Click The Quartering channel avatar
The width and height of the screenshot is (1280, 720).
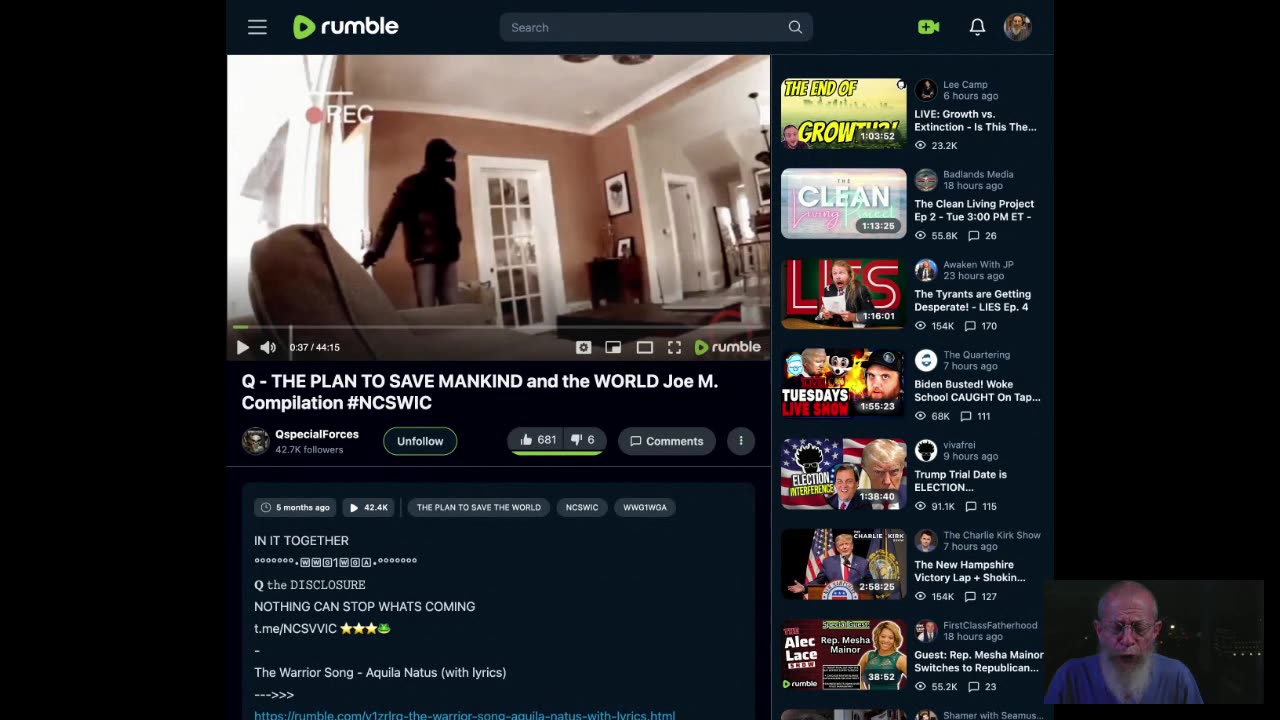[x=926, y=360]
